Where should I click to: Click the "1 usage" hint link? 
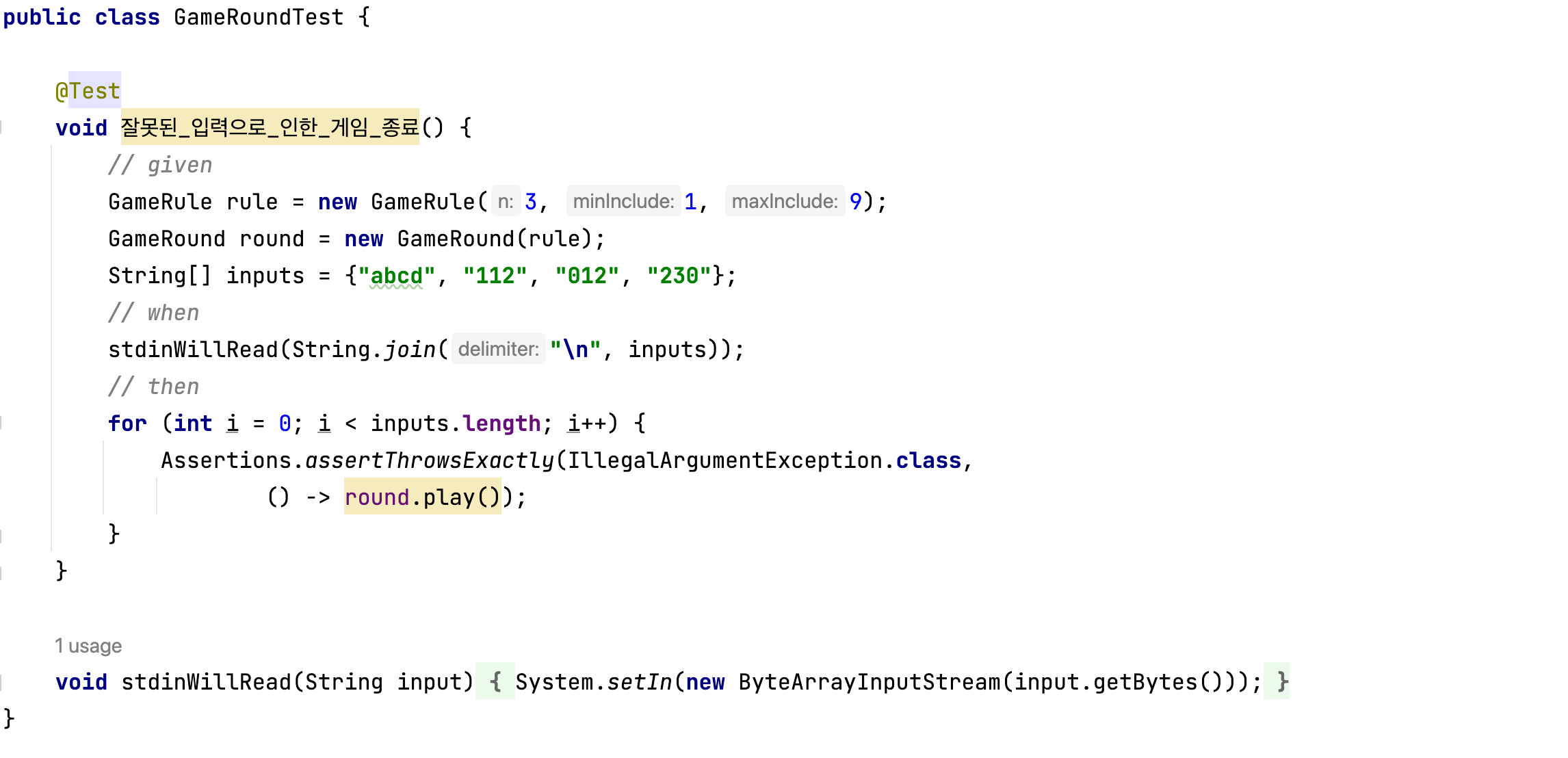coord(88,646)
